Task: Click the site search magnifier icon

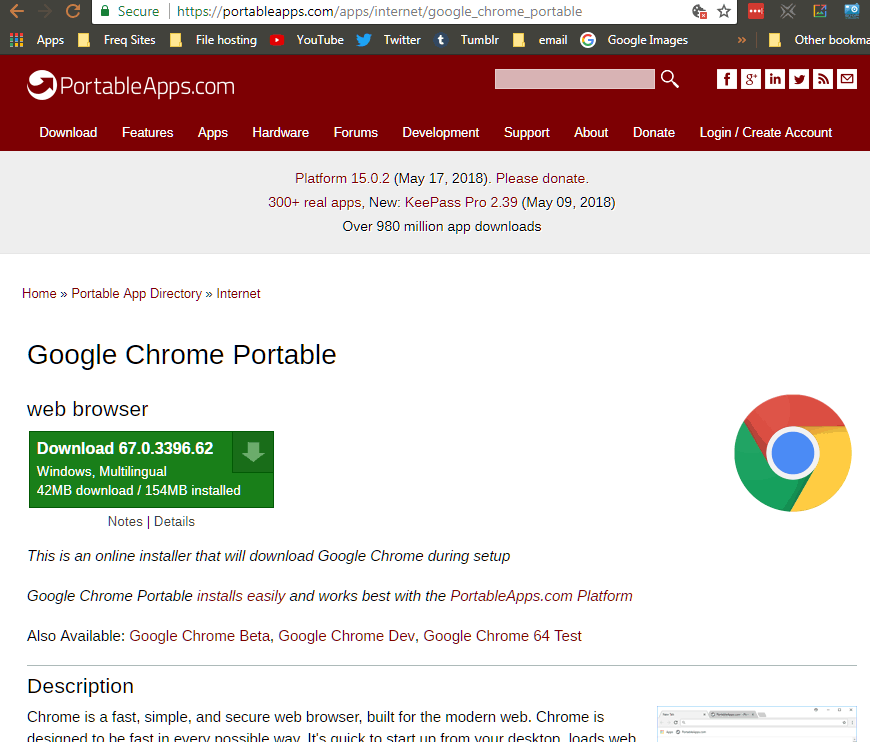Action: point(670,79)
